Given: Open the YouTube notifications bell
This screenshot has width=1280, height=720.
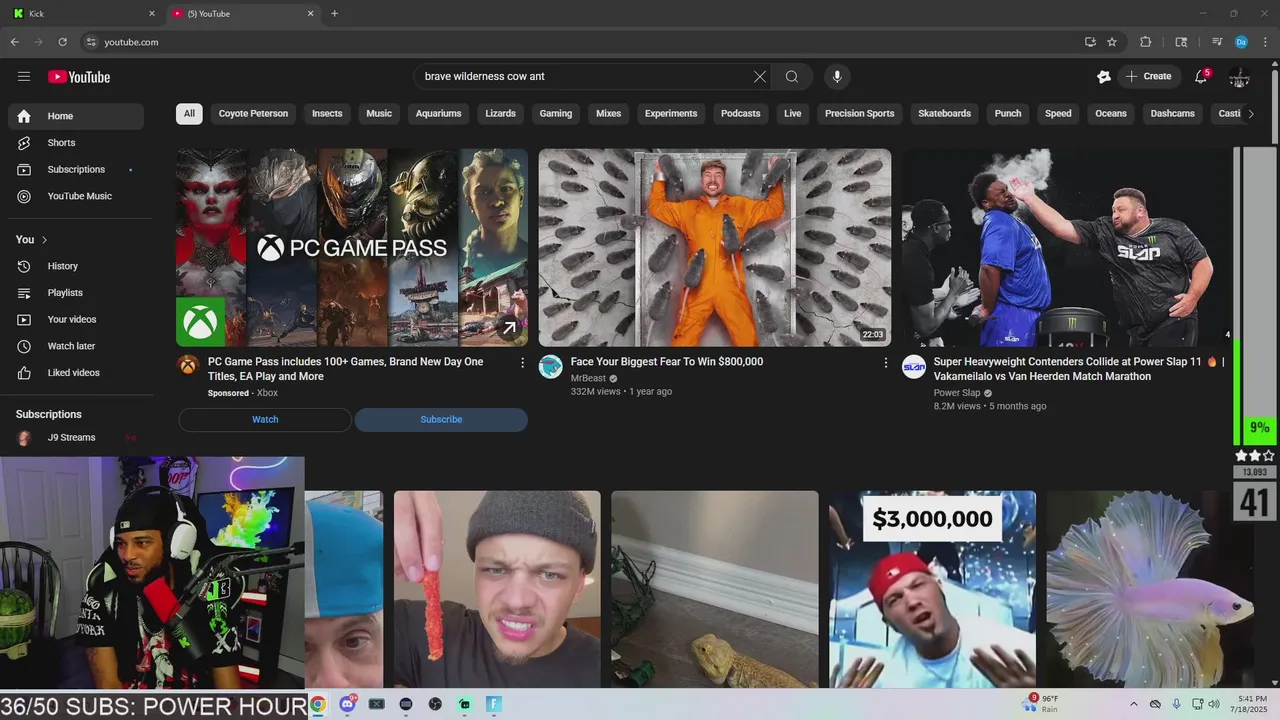Looking at the screenshot, I should coord(1201,77).
